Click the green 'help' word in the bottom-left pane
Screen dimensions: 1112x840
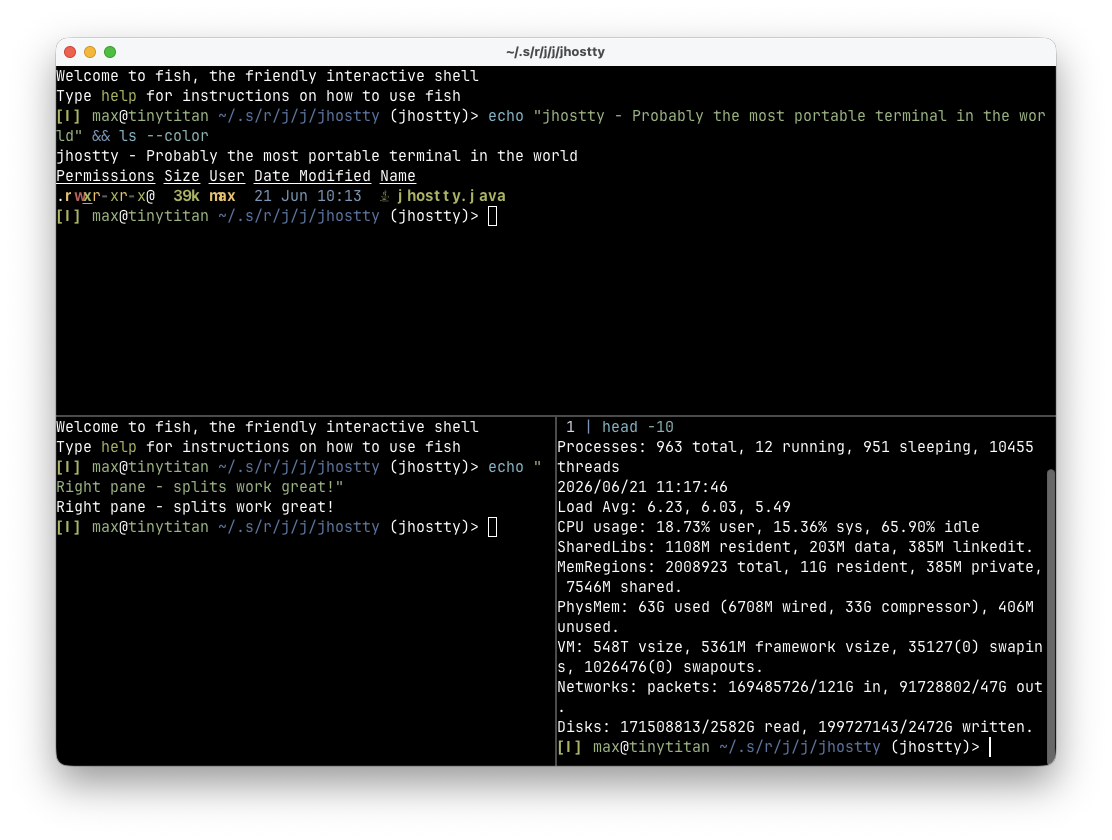[118, 447]
